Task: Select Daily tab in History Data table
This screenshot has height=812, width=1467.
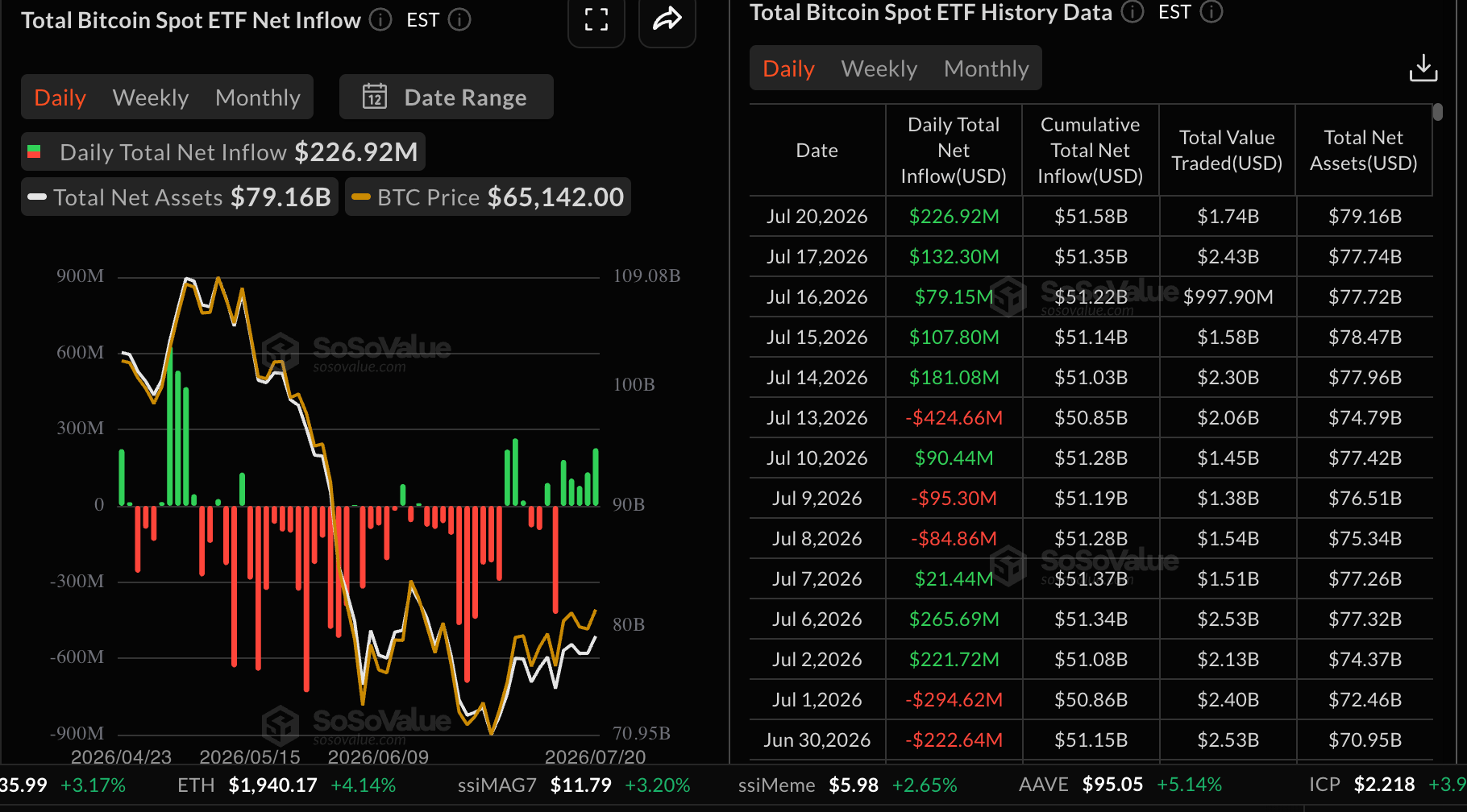Action: (789, 68)
